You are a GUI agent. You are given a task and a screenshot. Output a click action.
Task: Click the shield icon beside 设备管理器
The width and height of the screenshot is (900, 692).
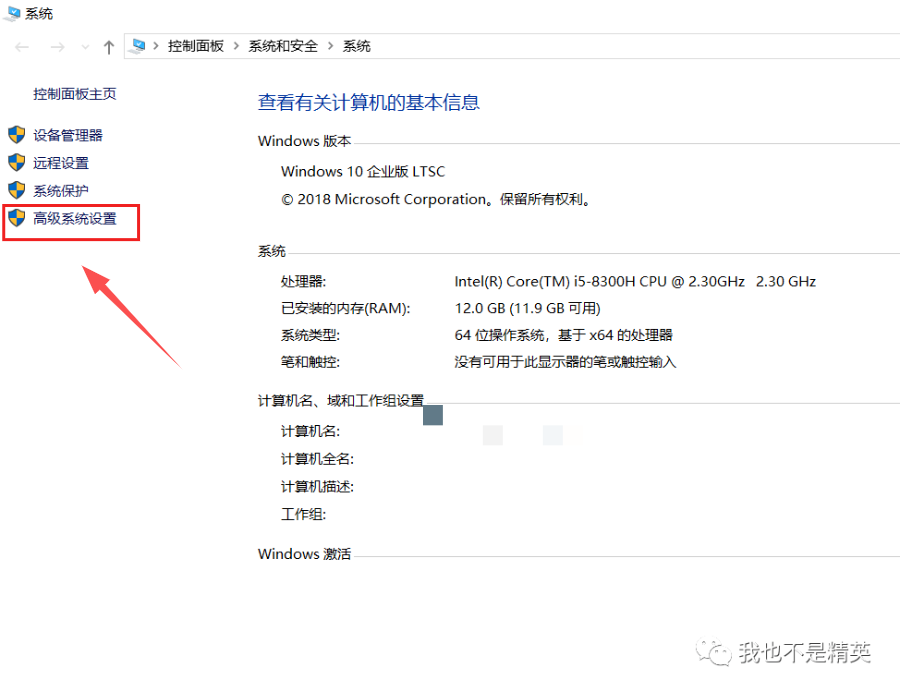click(16, 135)
